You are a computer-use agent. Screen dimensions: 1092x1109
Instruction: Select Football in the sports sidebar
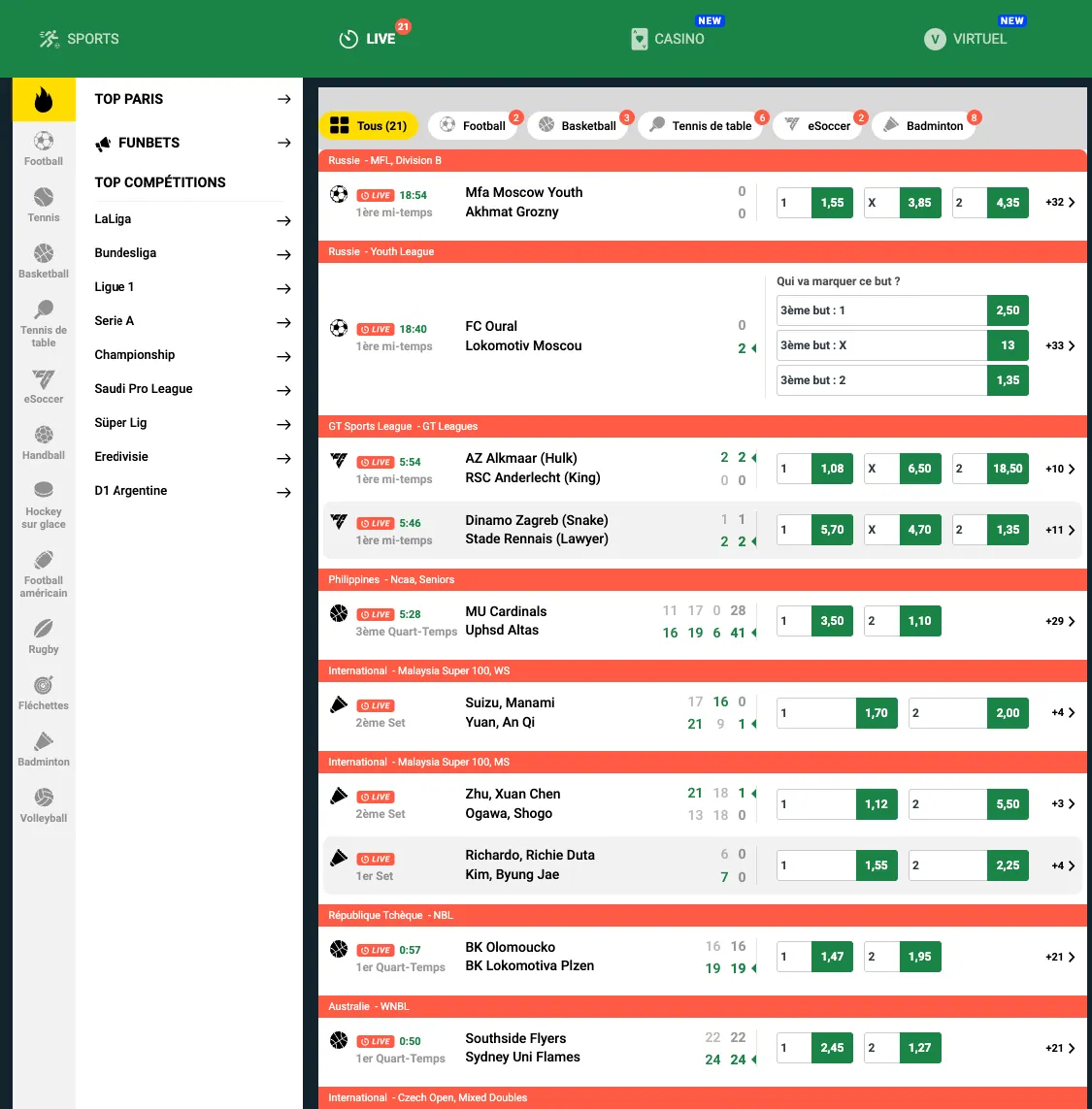(x=44, y=148)
